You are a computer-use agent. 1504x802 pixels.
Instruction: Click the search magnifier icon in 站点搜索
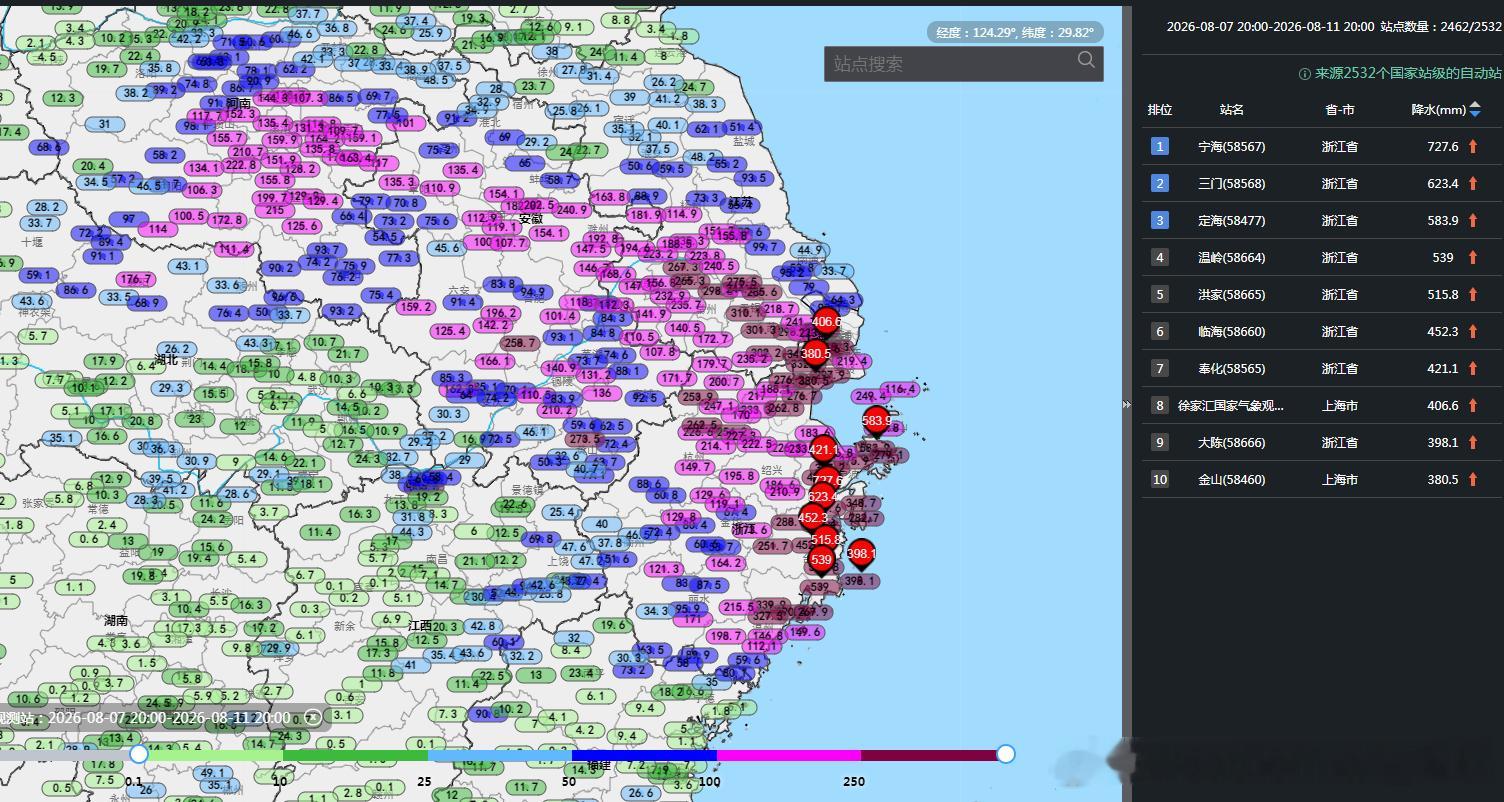[1086, 62]
